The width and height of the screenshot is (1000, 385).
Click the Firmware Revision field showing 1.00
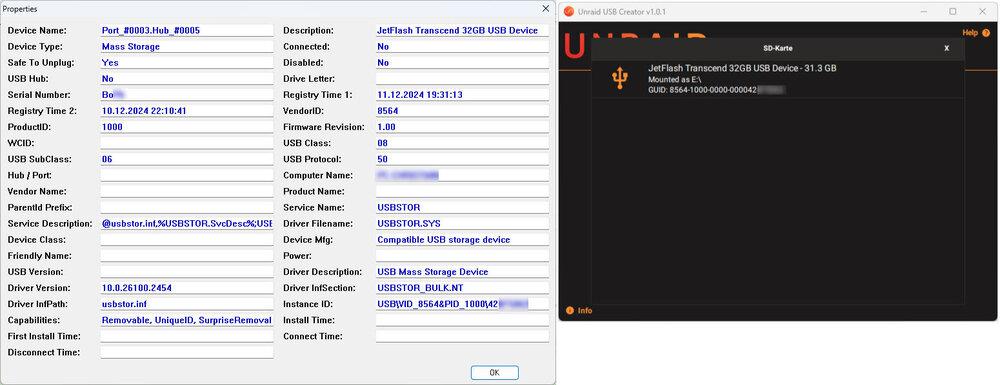pyautogui.click(x=462, y=127)
